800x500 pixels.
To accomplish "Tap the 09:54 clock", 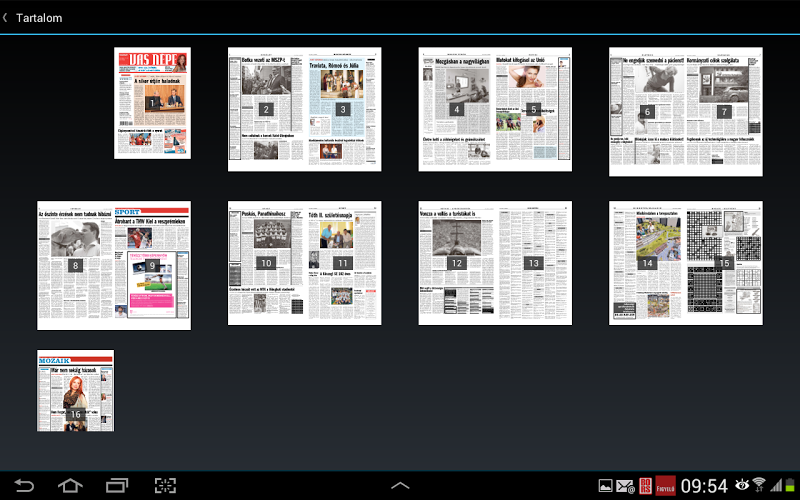I will click(704, 486).
